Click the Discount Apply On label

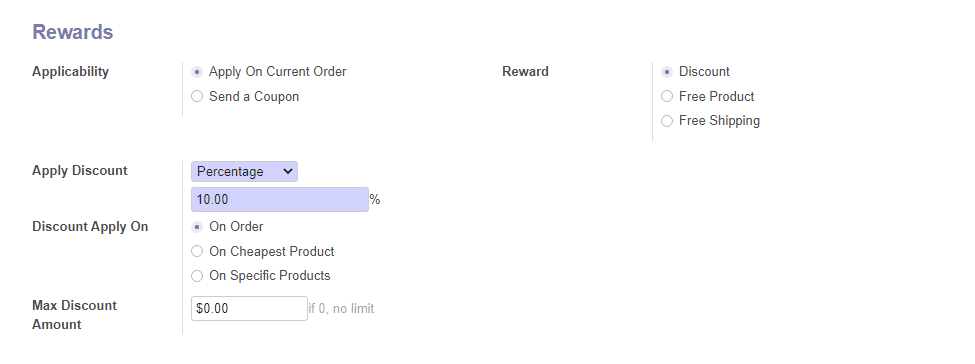90,226
